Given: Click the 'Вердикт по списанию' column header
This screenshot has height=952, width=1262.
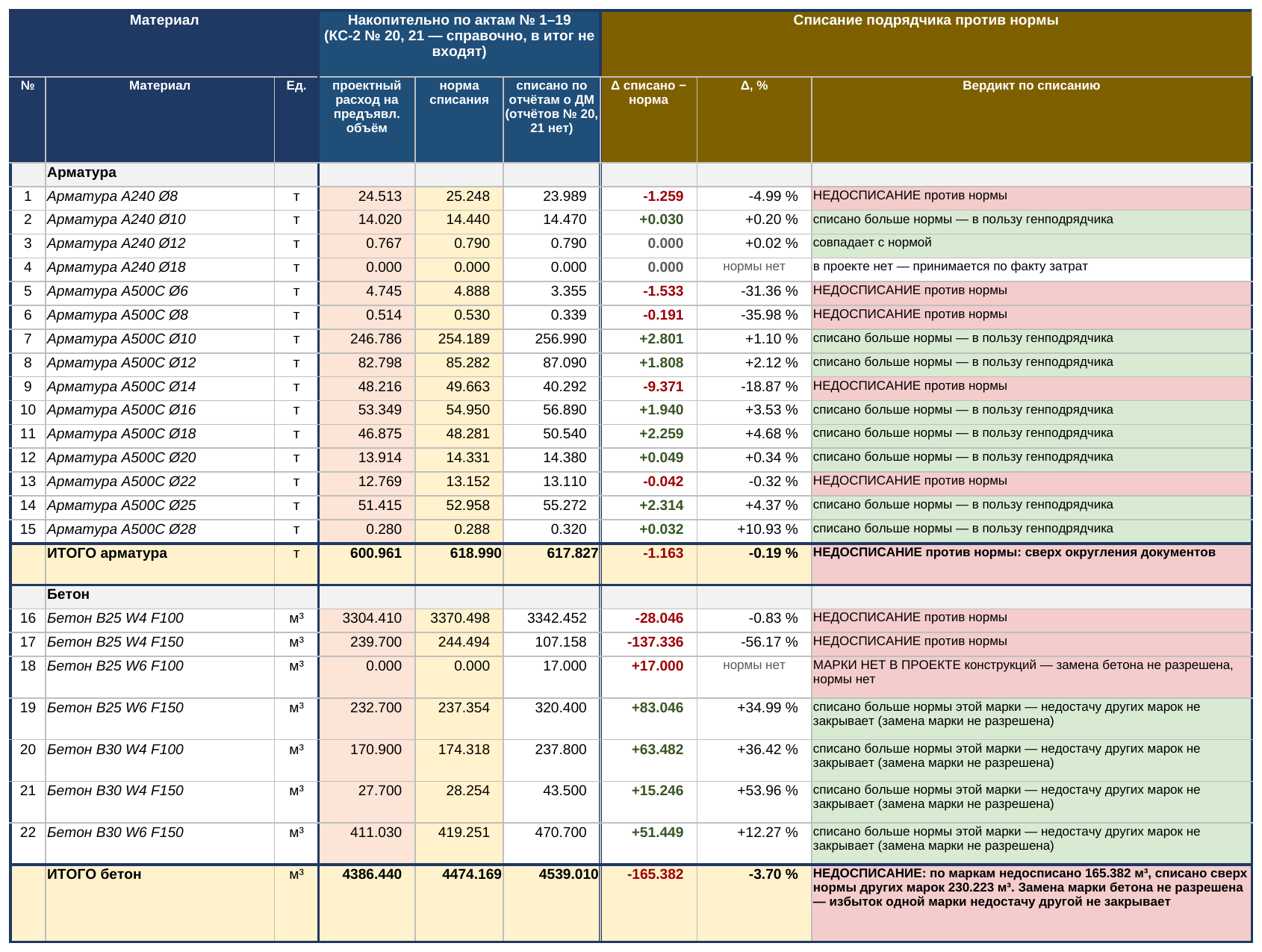Looking at the screenshot, I should 1031,119.
